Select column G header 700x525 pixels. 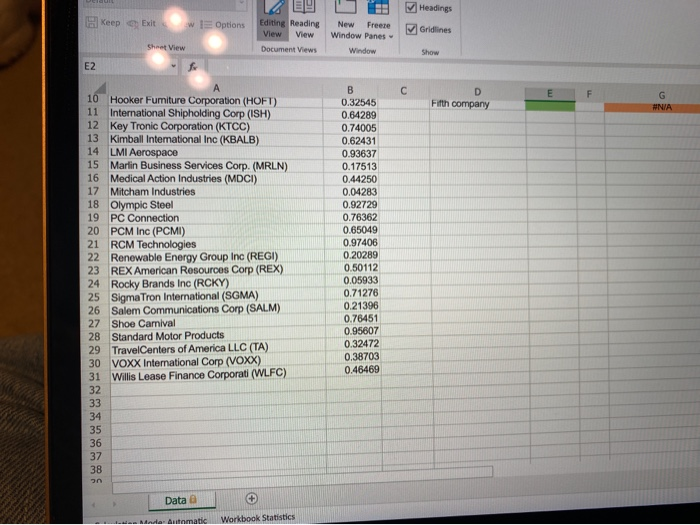pyautogui.click(x=662, y=95)
